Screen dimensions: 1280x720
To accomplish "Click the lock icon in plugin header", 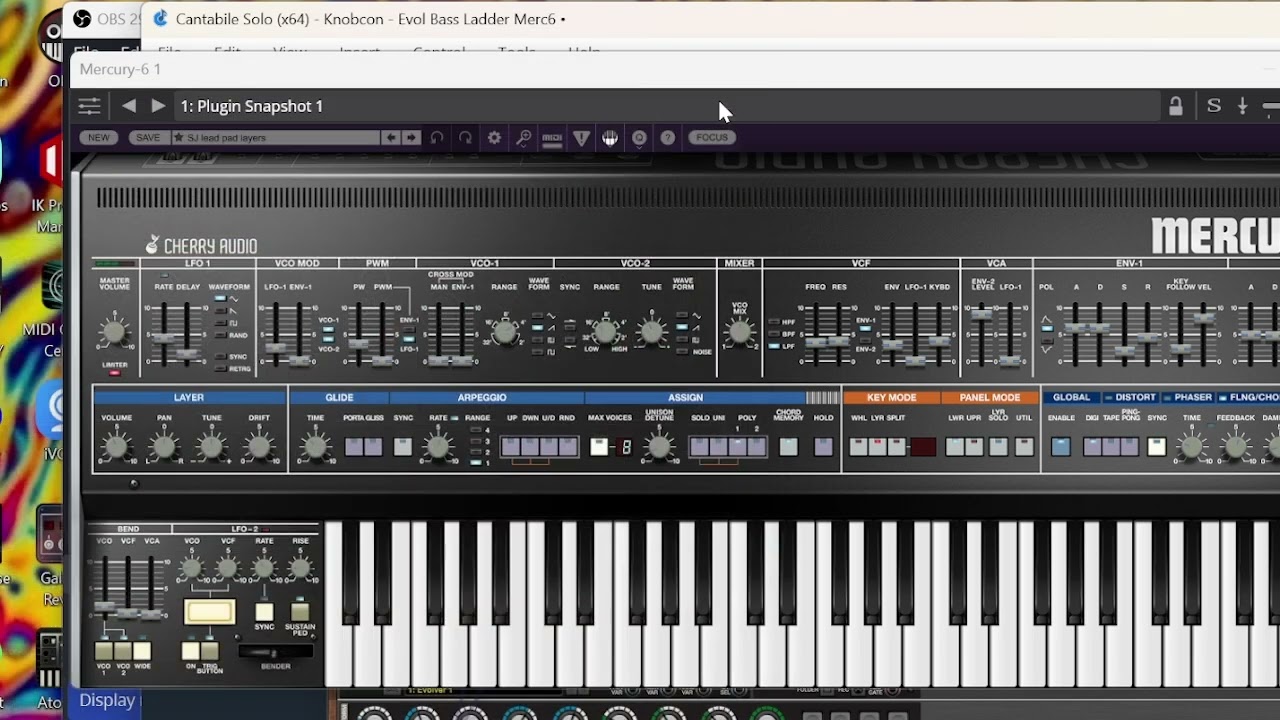I will pyautogui.click(x=1176, y=106).
